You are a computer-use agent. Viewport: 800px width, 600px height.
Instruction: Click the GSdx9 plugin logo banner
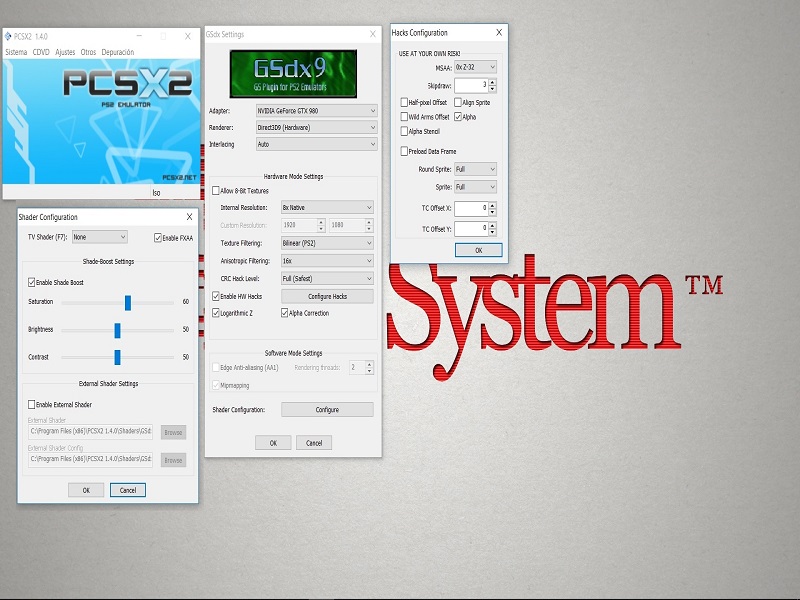293,74
